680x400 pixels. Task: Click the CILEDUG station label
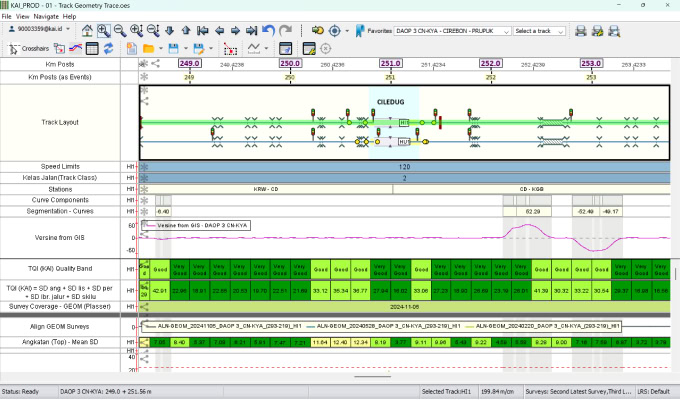point(390,102)
